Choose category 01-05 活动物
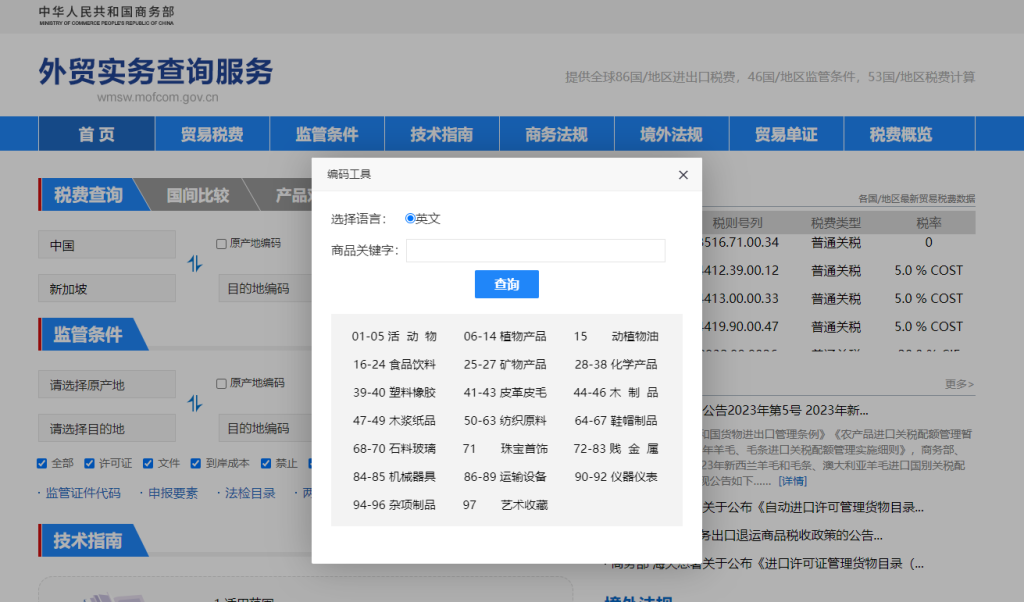Viewport: 1024px width, 602px height. [394, 336]
